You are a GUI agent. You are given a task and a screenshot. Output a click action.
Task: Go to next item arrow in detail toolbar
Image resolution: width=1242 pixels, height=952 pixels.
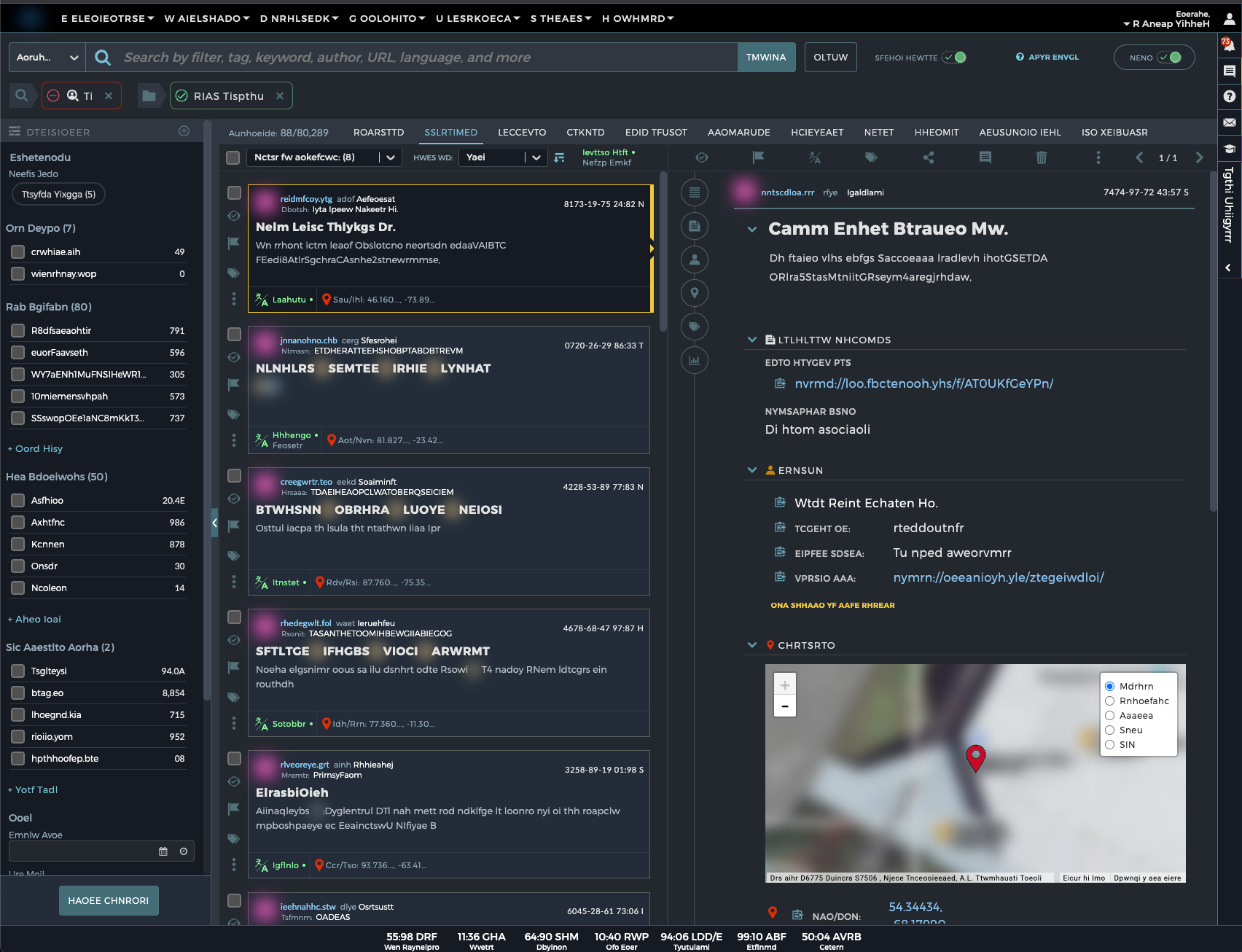tap(1199, 157)
